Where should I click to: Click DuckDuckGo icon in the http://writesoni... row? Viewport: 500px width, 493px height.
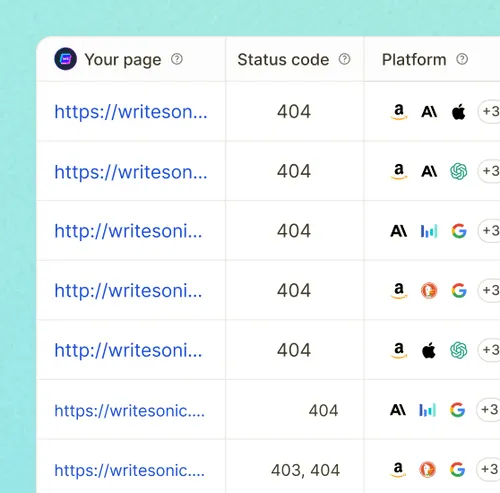pos(429,291)
